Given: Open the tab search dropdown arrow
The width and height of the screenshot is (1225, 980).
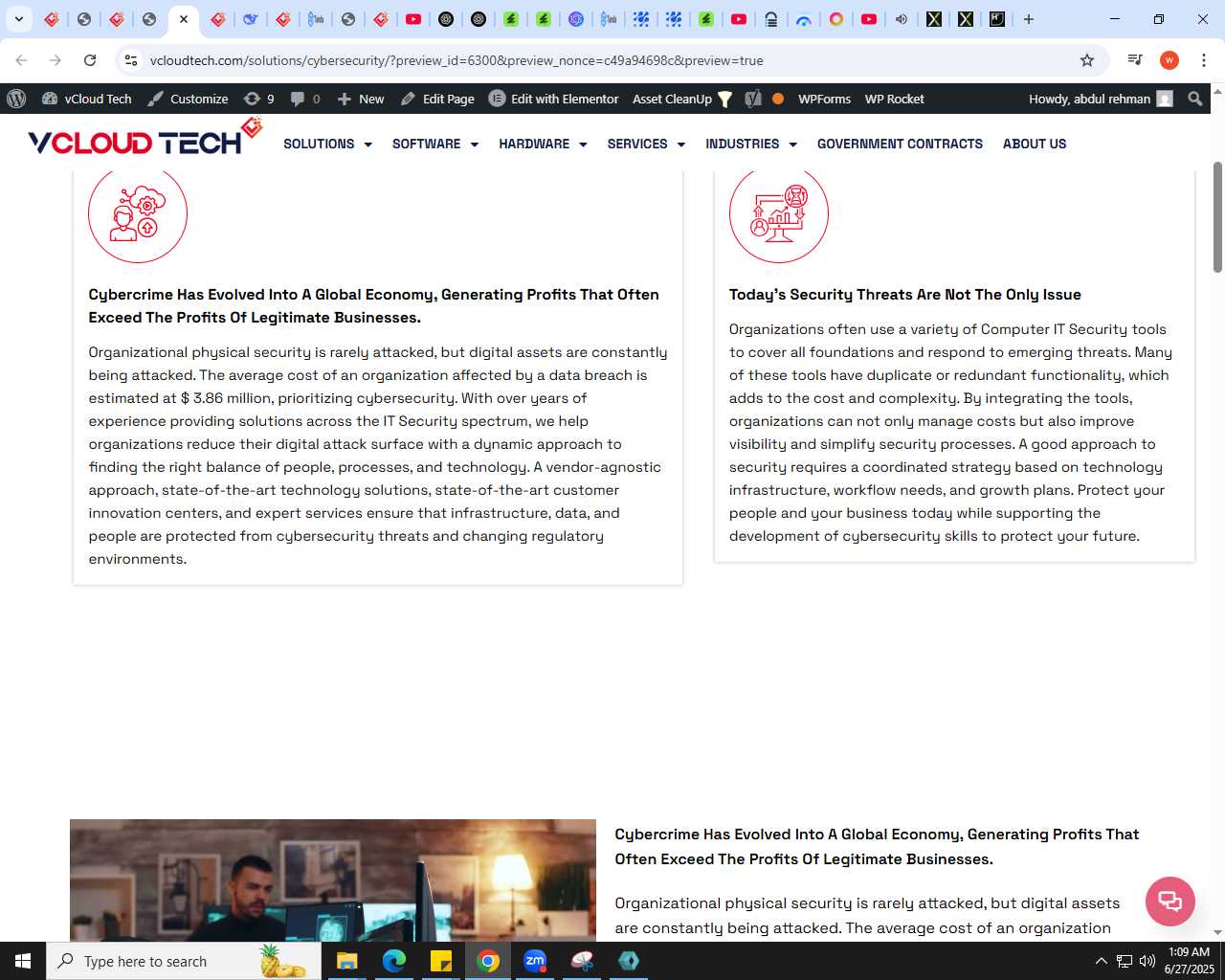Looking at the screenshot, I should 18,19.
